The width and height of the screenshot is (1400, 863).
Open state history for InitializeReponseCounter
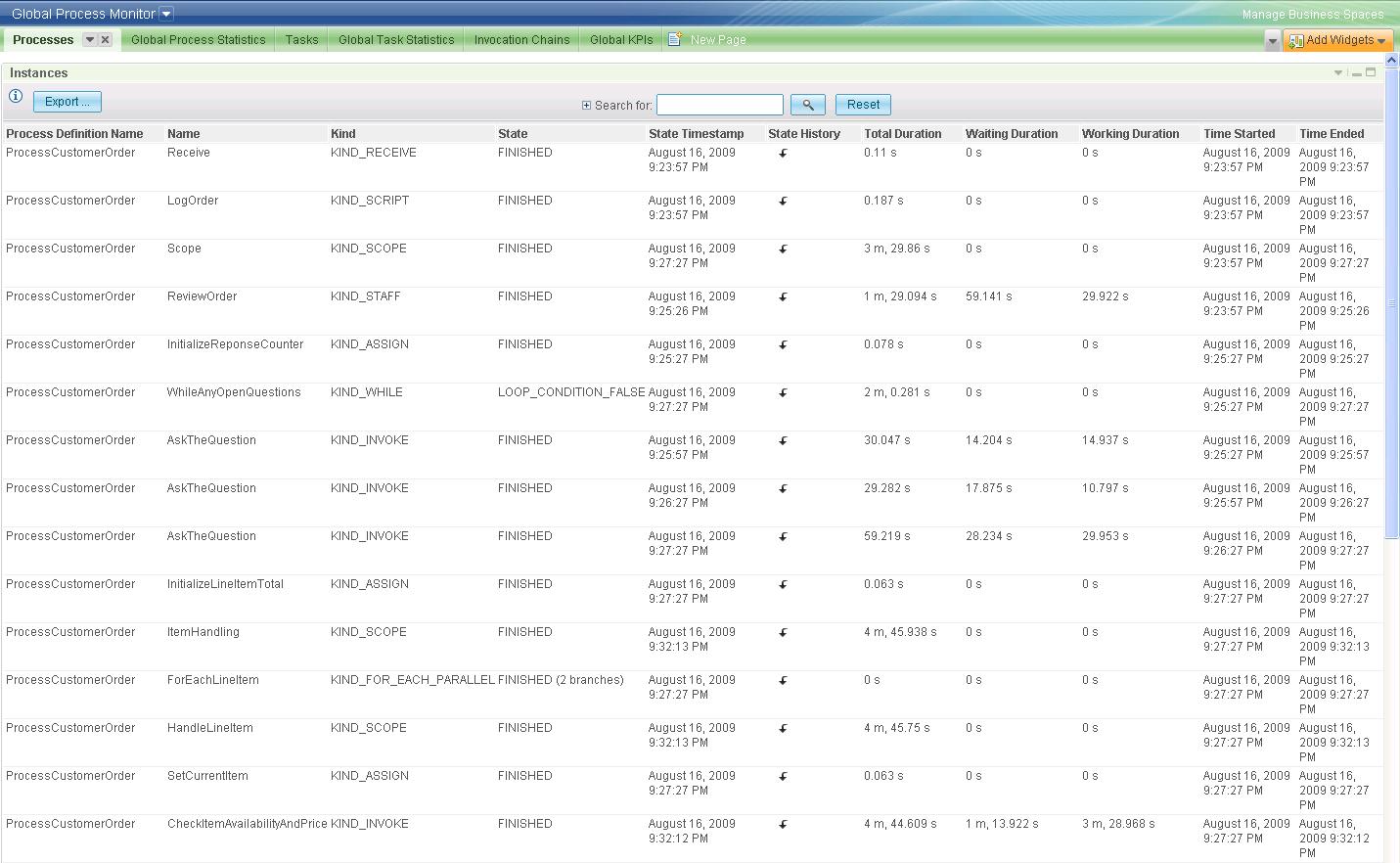(x=783, y=345)
